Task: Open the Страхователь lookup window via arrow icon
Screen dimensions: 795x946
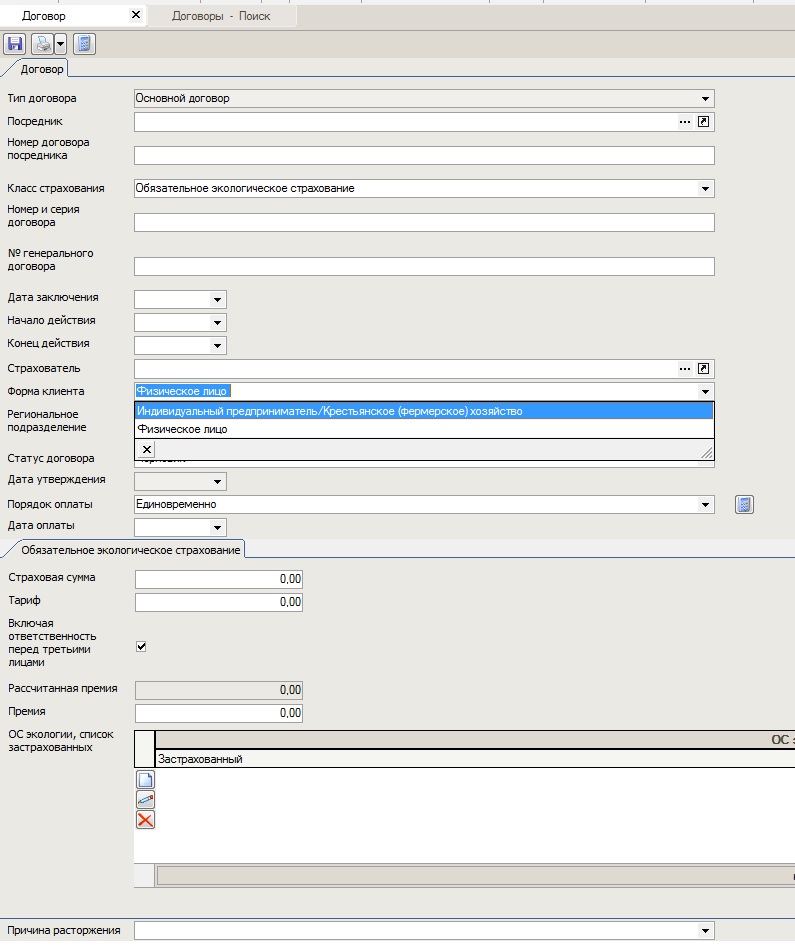Action: tap(704, 369)
